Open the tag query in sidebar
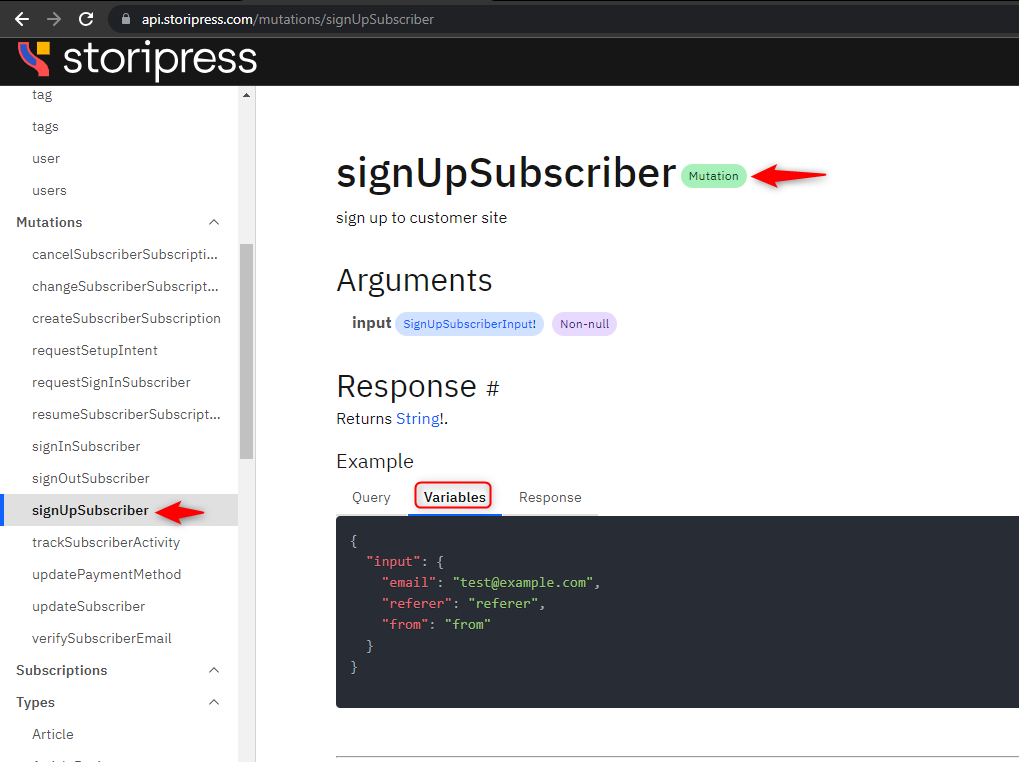Image resolution: width=1019 pixels, height=762 pixels. (42, 95)
